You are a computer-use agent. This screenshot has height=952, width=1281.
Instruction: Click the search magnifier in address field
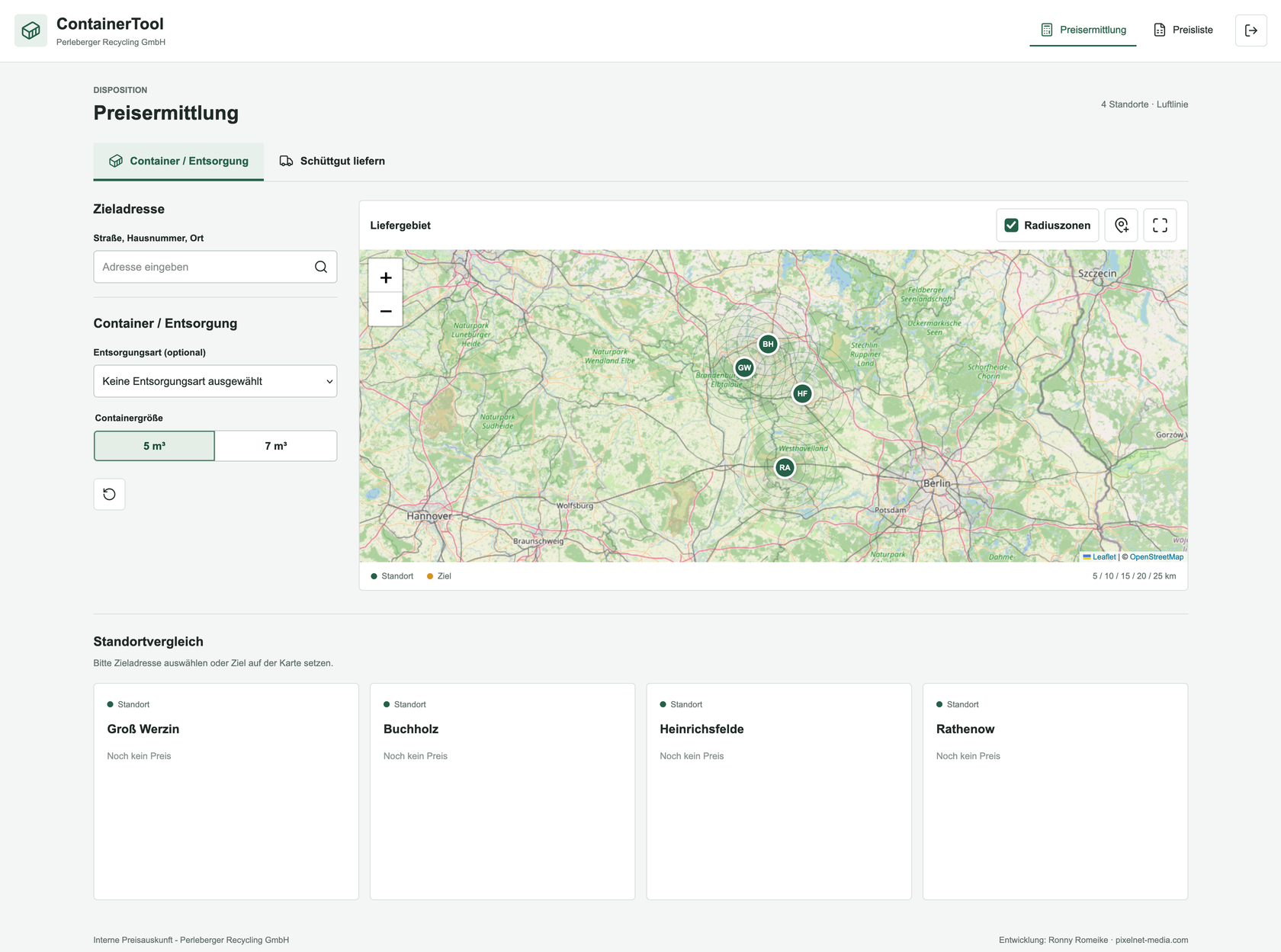tap(321, 267)
